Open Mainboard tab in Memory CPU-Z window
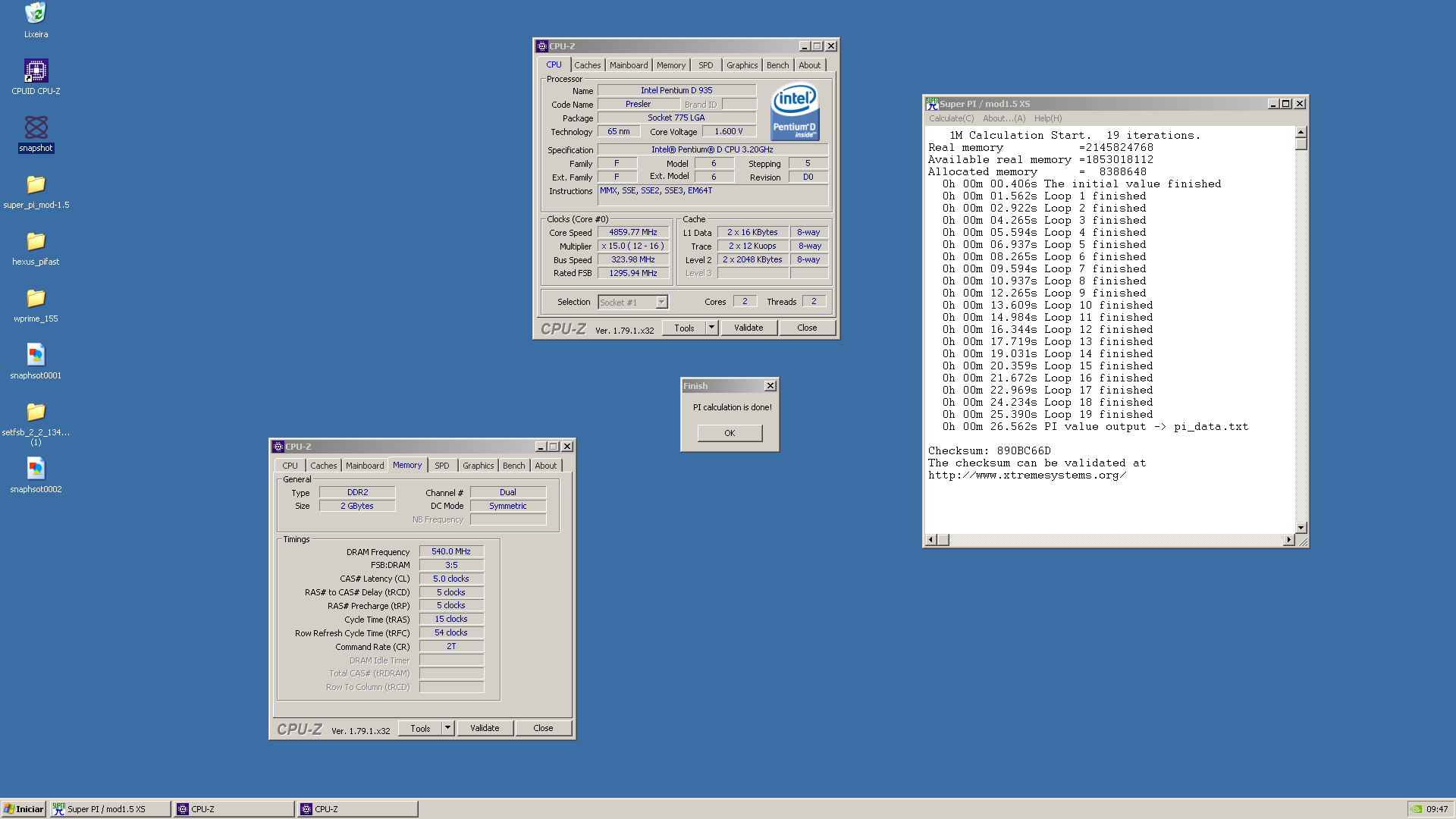The height and width of the screenshot is (819, 1456). point(365,466)
